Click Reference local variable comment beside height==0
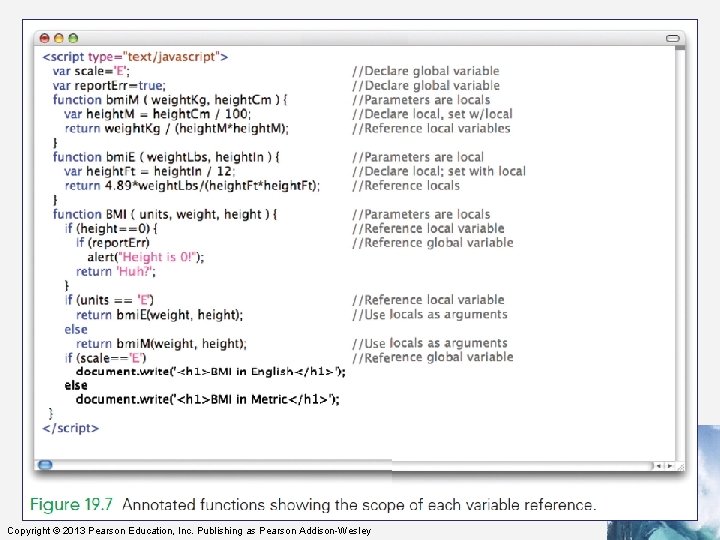 (428, 229)
